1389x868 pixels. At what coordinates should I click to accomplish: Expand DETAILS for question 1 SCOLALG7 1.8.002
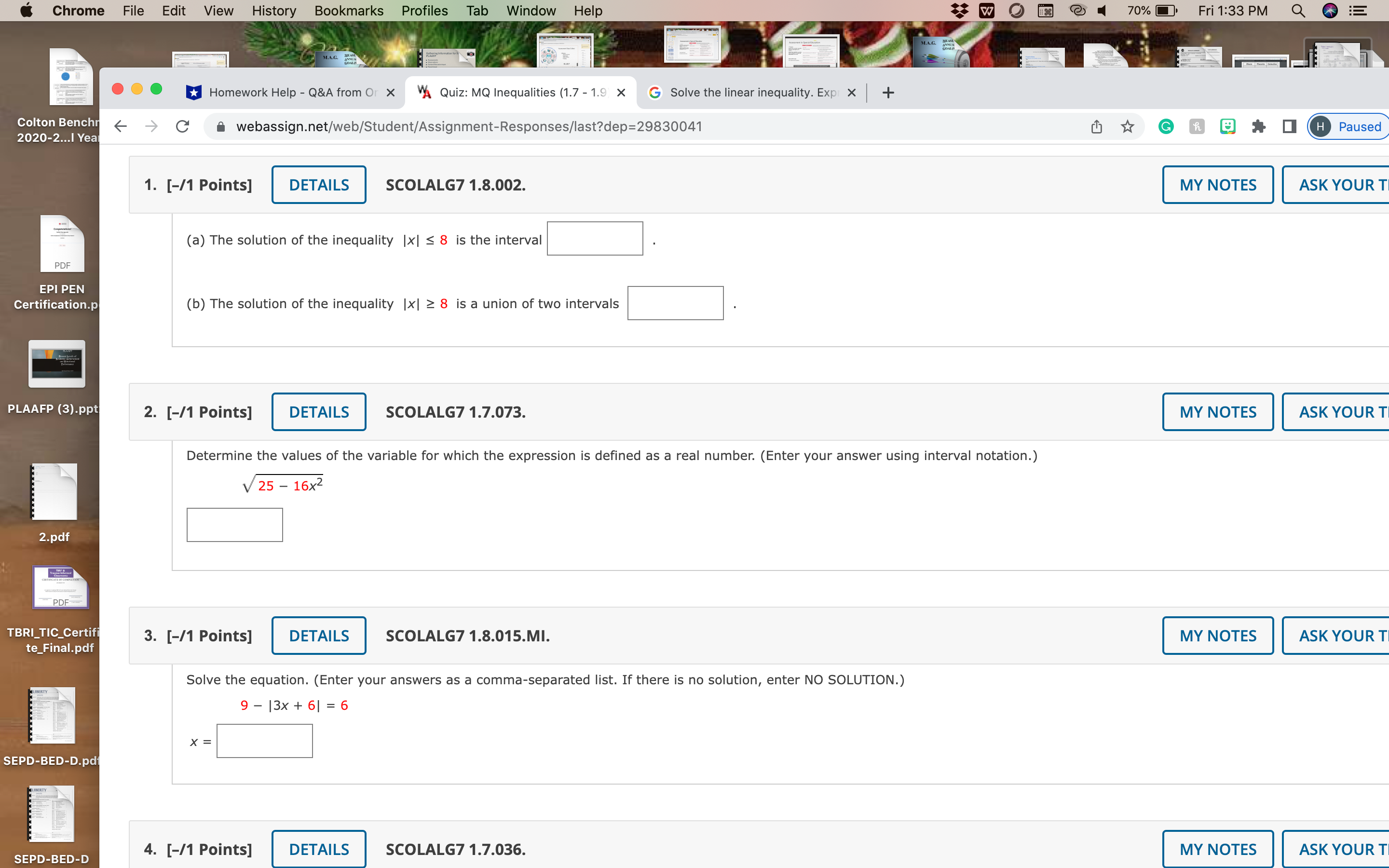pyautogui.click(x=318, y=184)
